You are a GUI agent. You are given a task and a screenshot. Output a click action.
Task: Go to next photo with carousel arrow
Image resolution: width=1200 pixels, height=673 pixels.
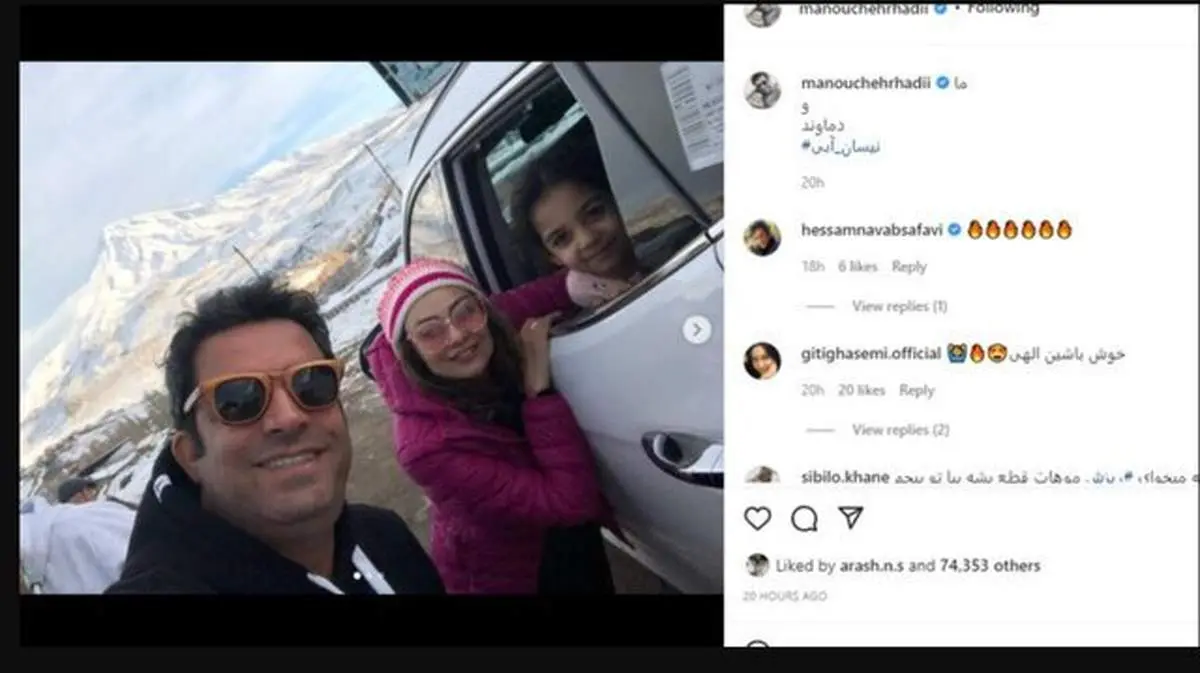click(x=697, y=329)
